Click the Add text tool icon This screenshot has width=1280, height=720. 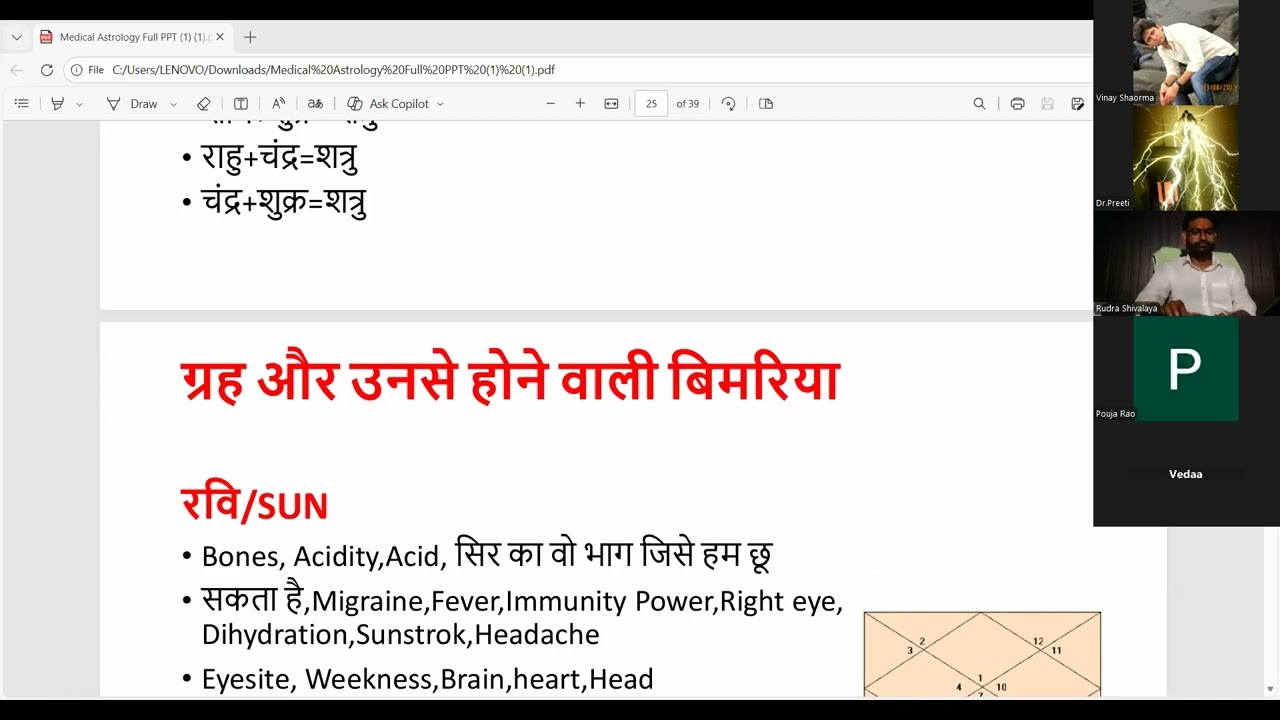tap(241, 104)
